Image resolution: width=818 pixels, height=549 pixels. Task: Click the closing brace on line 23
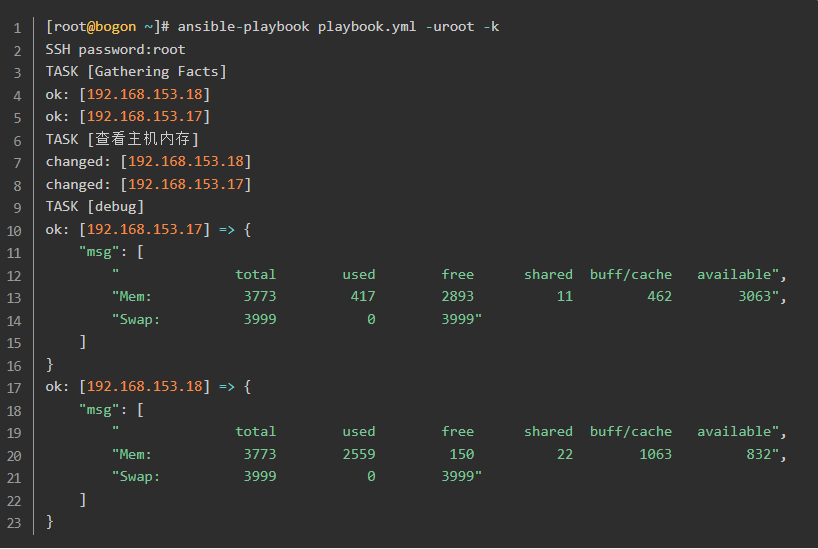[50, 521]
